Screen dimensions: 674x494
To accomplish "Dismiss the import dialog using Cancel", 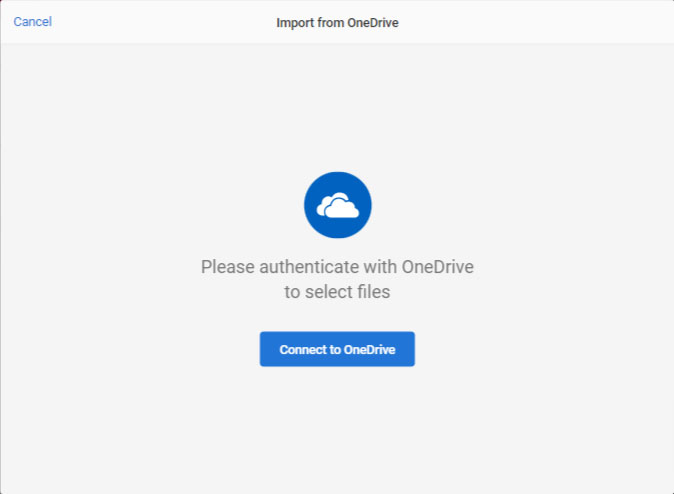I will coord(33,22).
